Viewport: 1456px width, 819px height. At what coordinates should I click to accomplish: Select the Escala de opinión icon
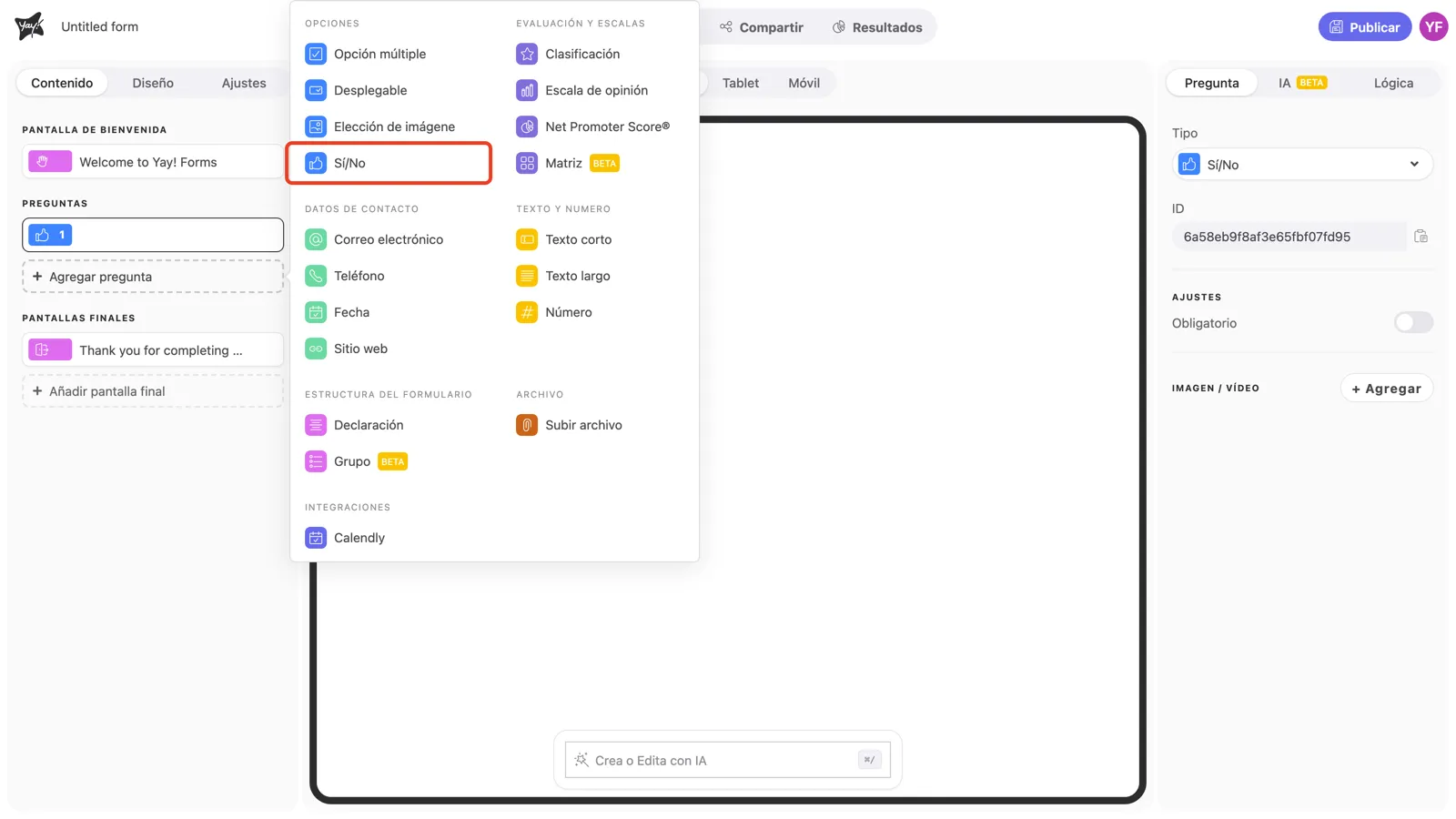coord(527,90)
